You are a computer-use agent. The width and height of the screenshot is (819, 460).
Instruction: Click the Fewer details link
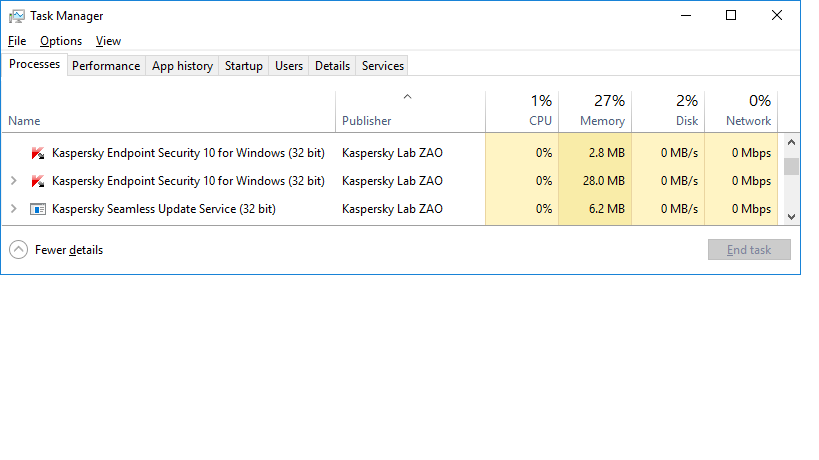[x=69, y=250]
